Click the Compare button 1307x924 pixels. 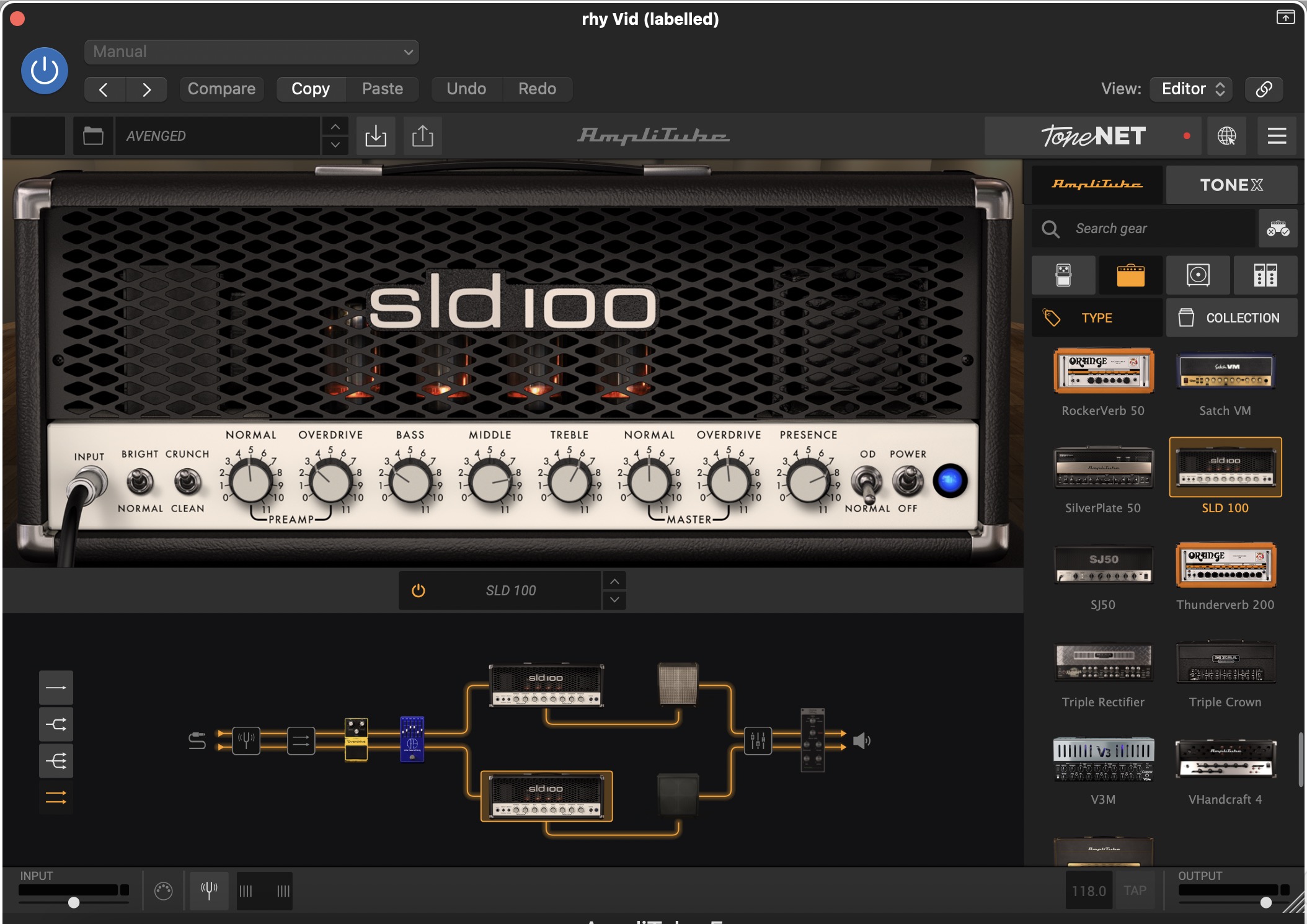pos(221,89)
